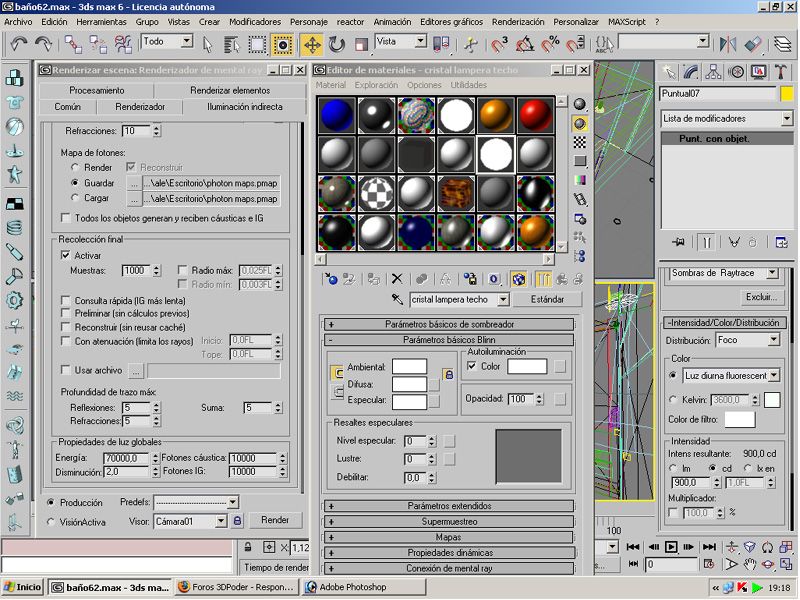The image size is (800, 600).
Task: Toggle Reconstruir (sin reusar caché) checkbox
Action: tap(65, 327)
